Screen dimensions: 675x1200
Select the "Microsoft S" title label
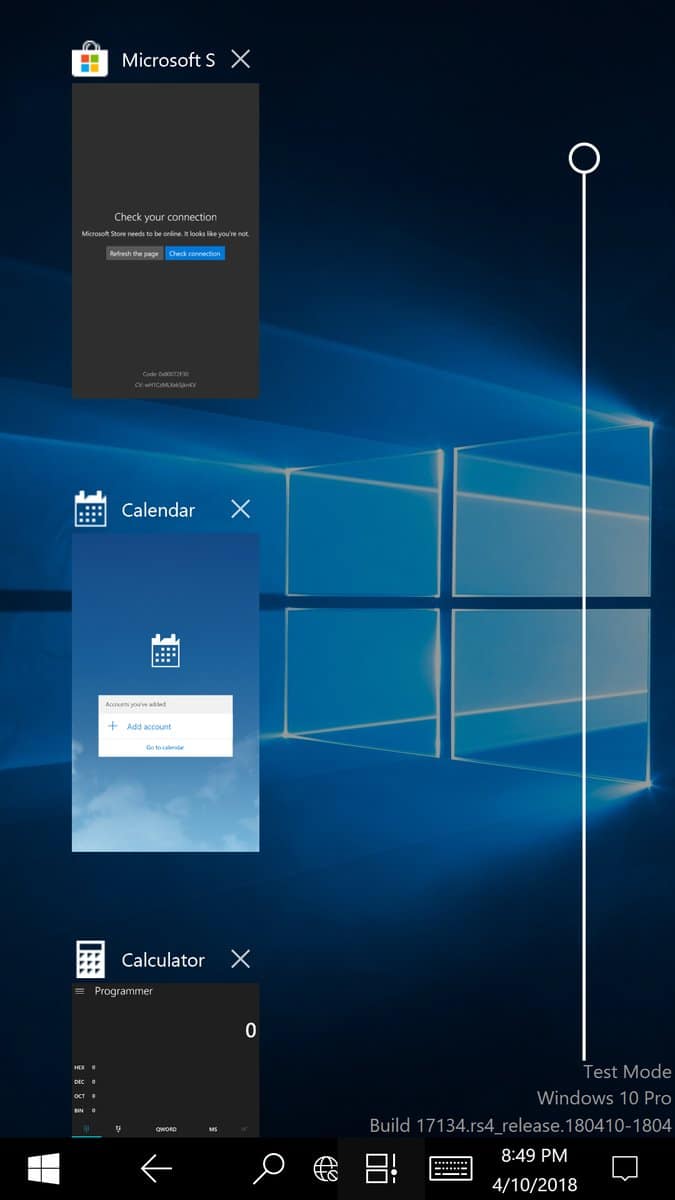pyautogui.click(x=168, y=60)
